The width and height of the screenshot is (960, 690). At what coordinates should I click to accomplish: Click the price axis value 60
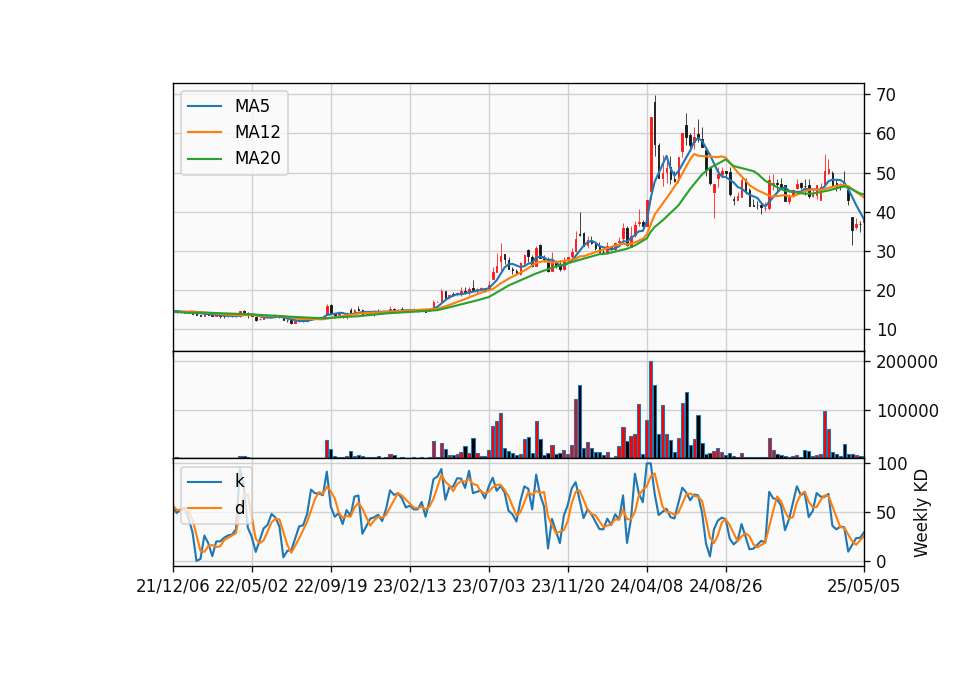[x=885, y=134]
